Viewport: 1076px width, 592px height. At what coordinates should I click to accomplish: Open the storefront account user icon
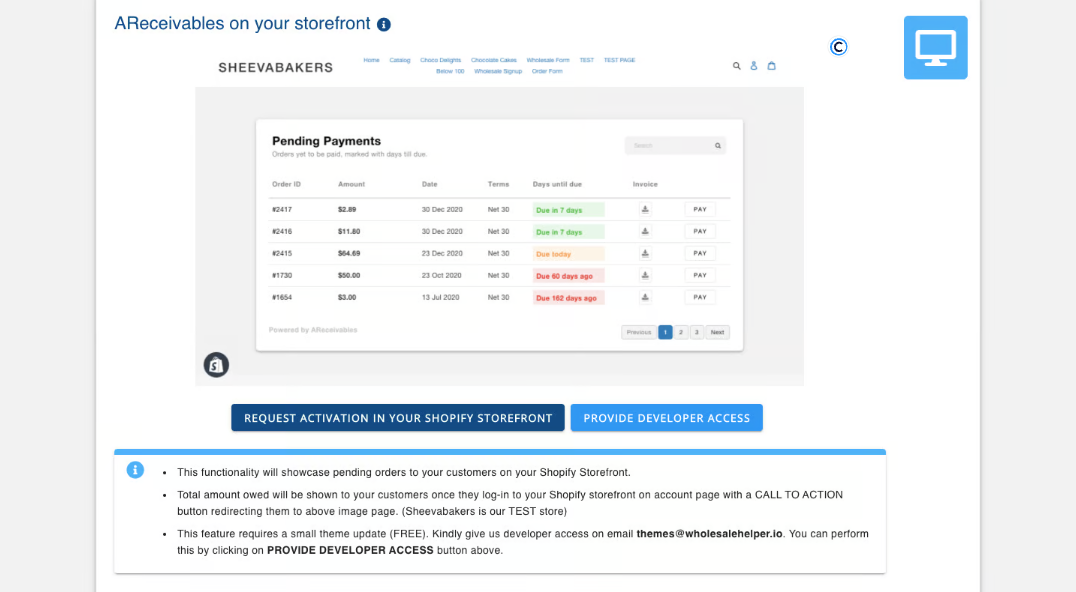(754, 66)
